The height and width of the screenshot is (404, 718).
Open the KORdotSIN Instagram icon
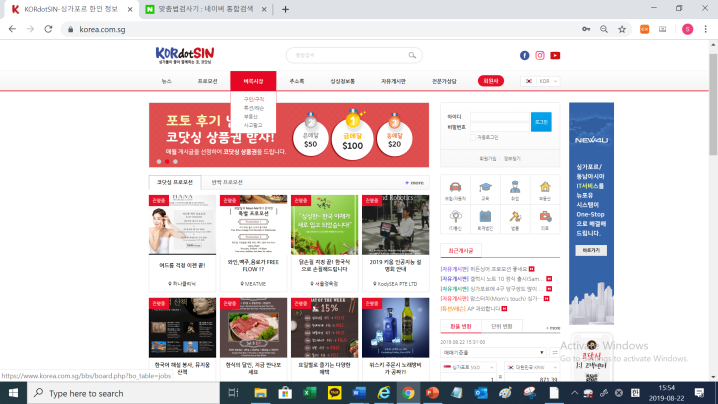540,55
